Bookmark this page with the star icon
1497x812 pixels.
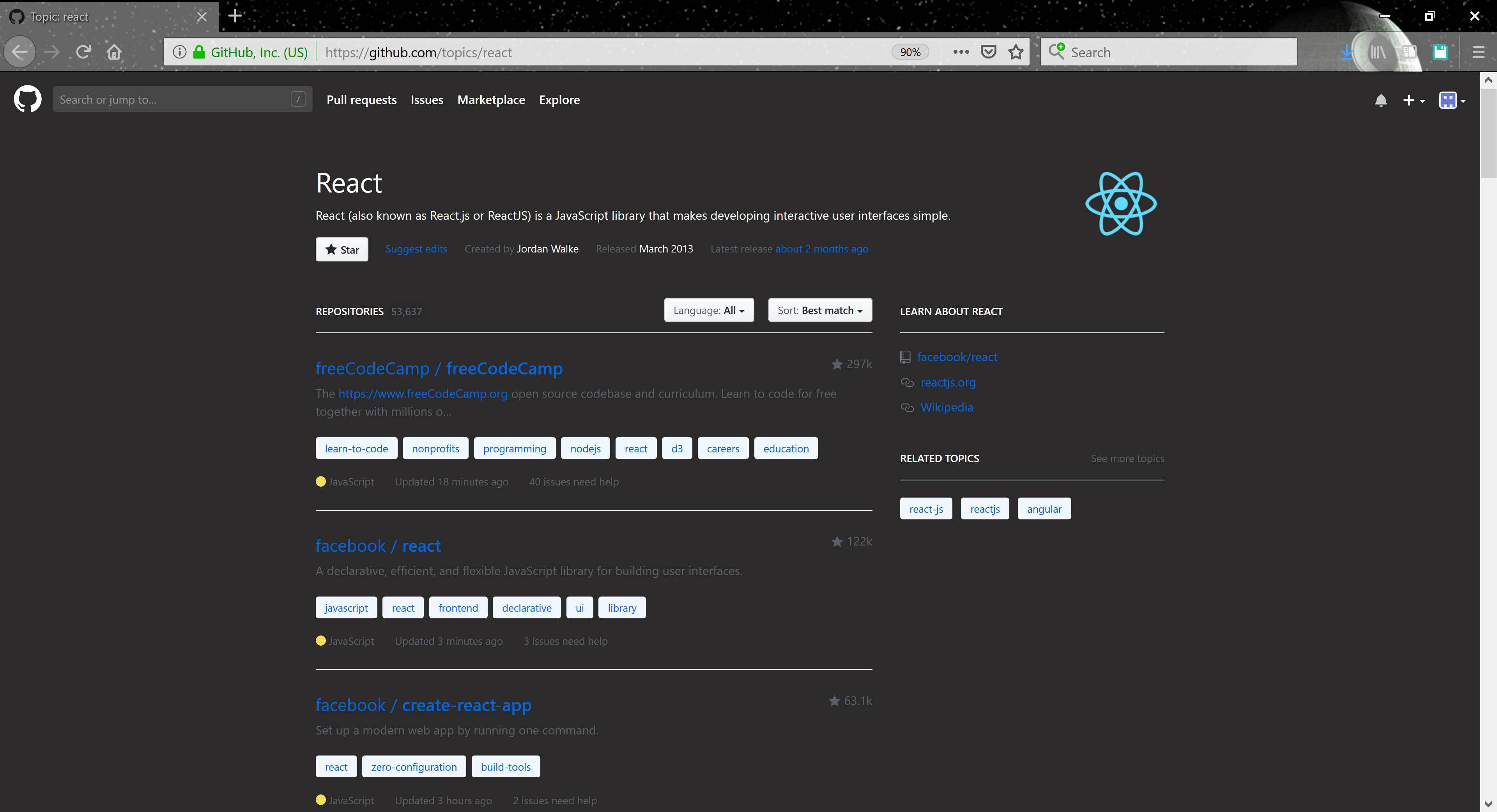pos(1016,52)
